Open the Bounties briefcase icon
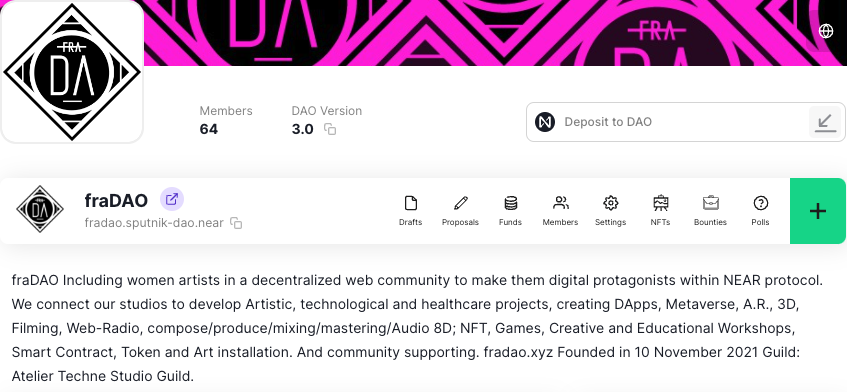This screenshot has height=392, width=847. (710, 203)
